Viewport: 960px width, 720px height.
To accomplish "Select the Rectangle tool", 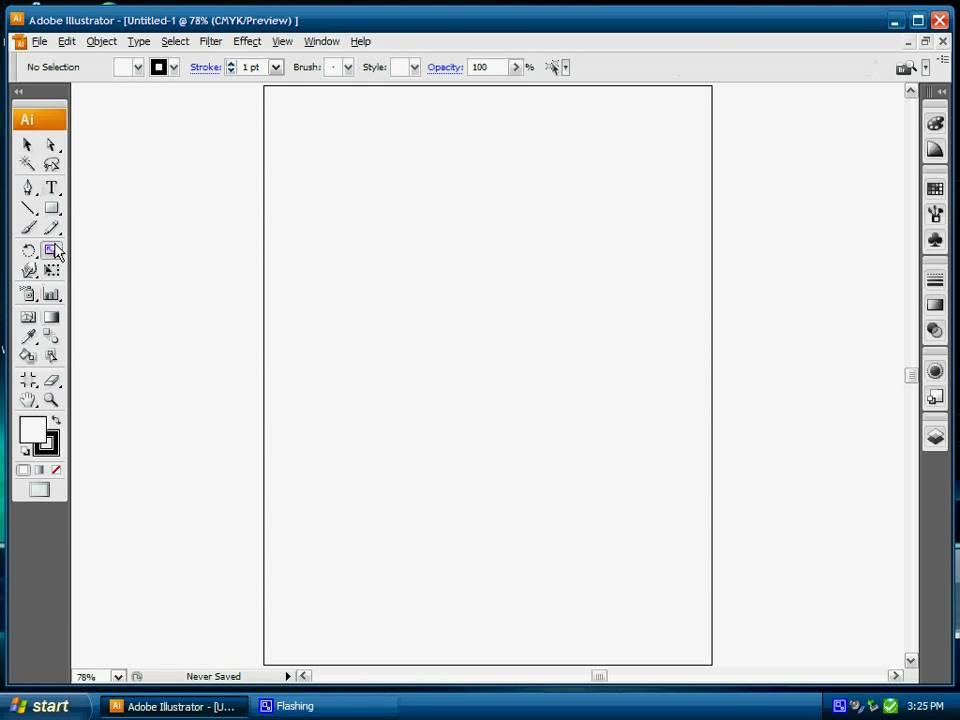I will [x=51, y=208].
